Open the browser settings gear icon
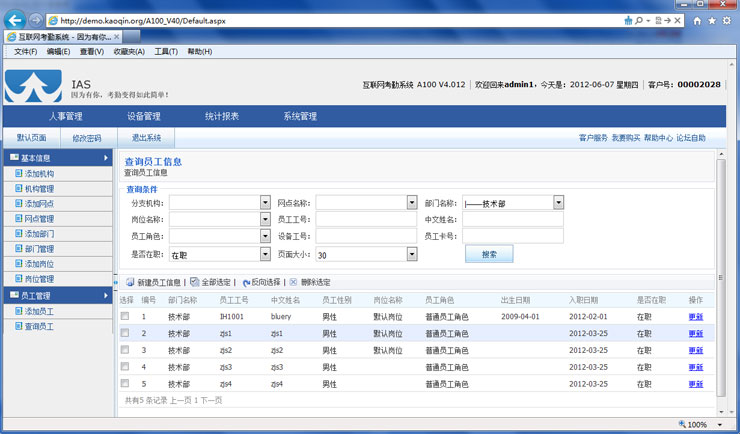 point(727,21)
